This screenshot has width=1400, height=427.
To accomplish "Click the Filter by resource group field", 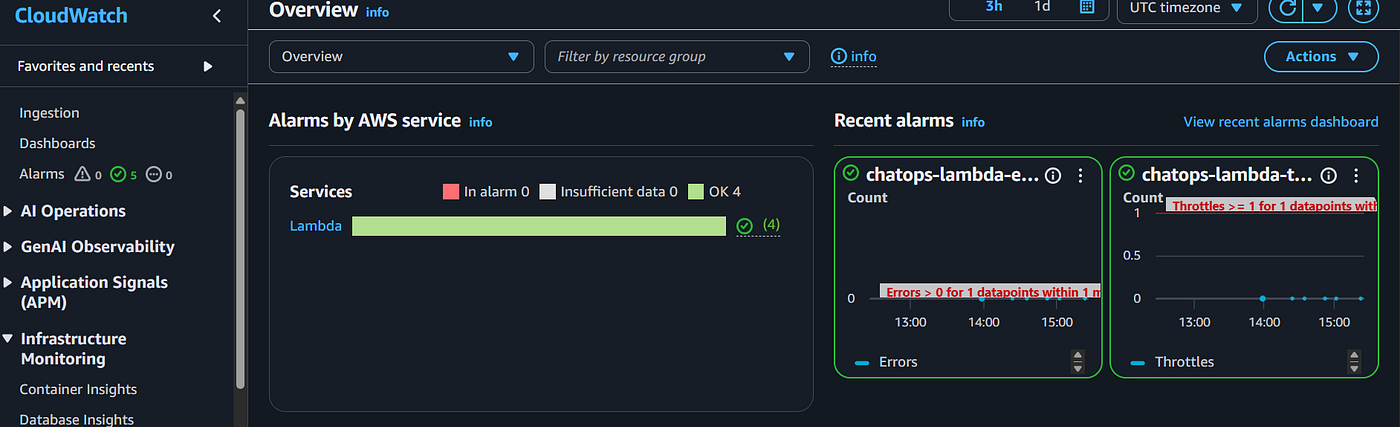I will [x=677, y=57].
